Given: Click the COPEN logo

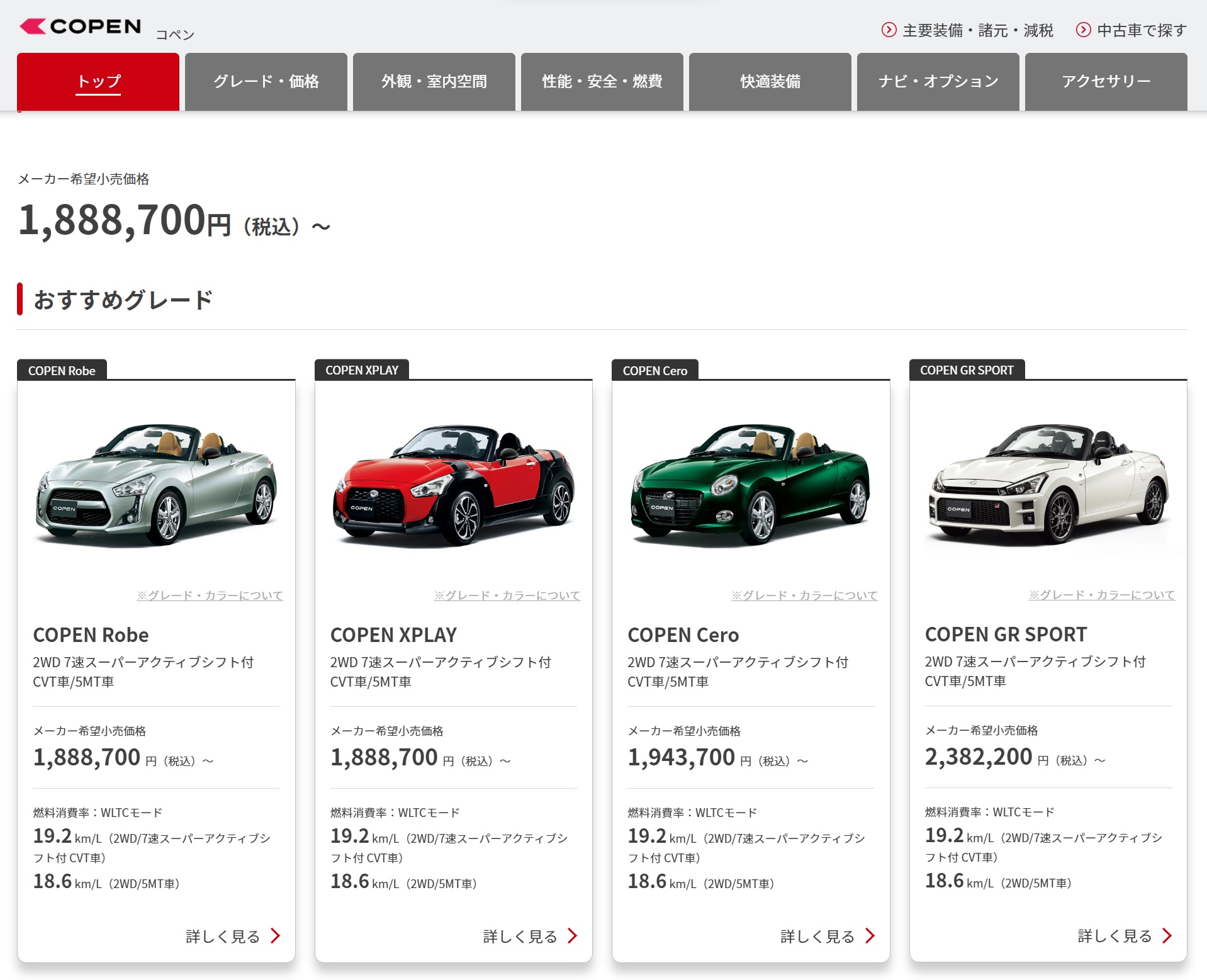Looking at the screenshot, I should pyautogui.click(x=80, y=26).
